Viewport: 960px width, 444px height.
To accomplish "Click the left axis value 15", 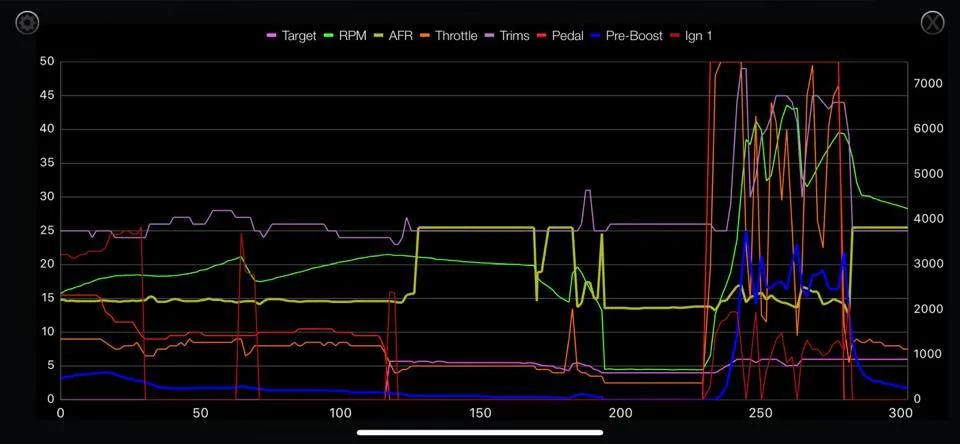I will (48, 298).
